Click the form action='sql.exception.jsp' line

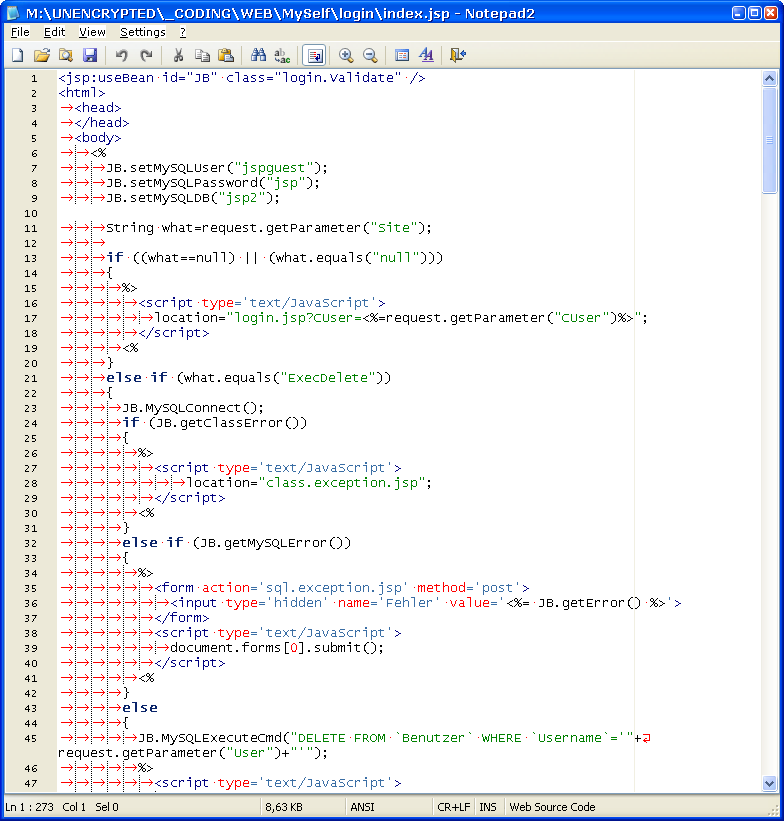click(342, 588)
